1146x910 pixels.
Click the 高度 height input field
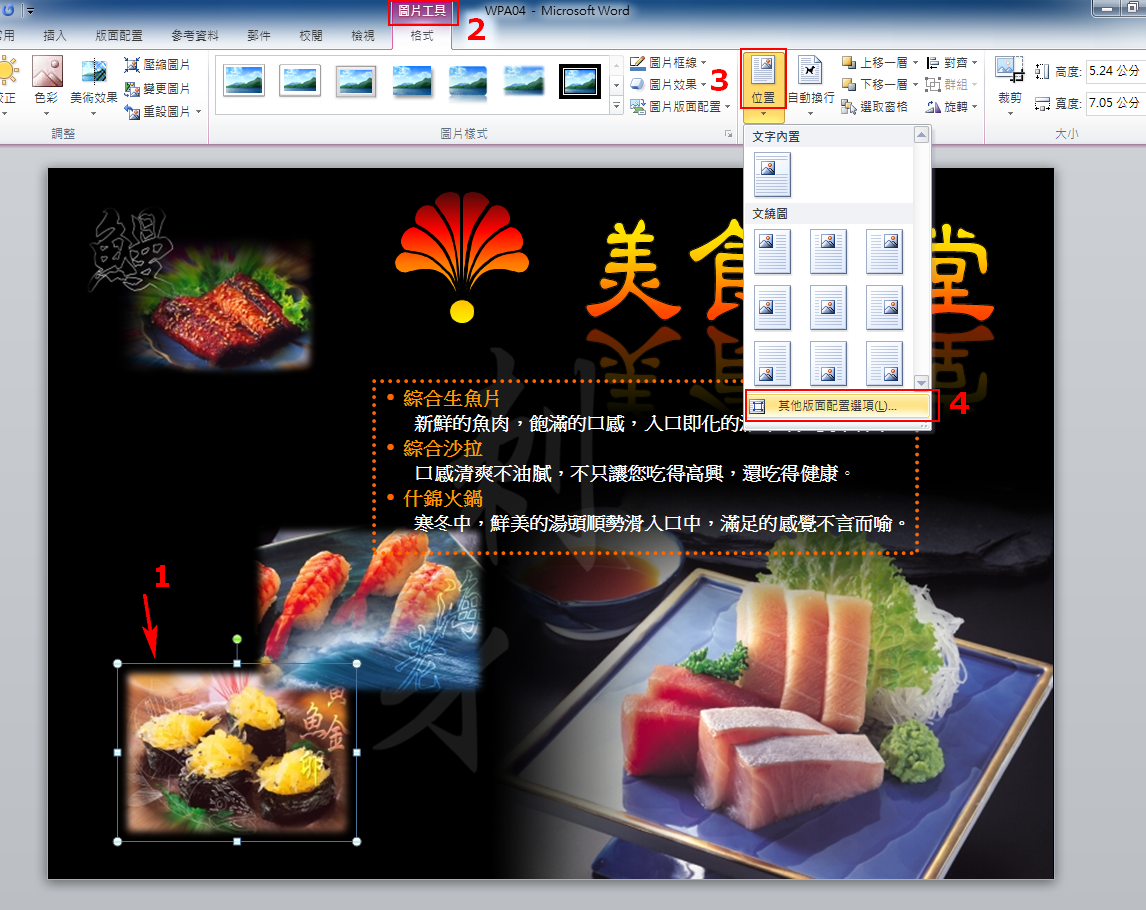(x=1114, y=71)
